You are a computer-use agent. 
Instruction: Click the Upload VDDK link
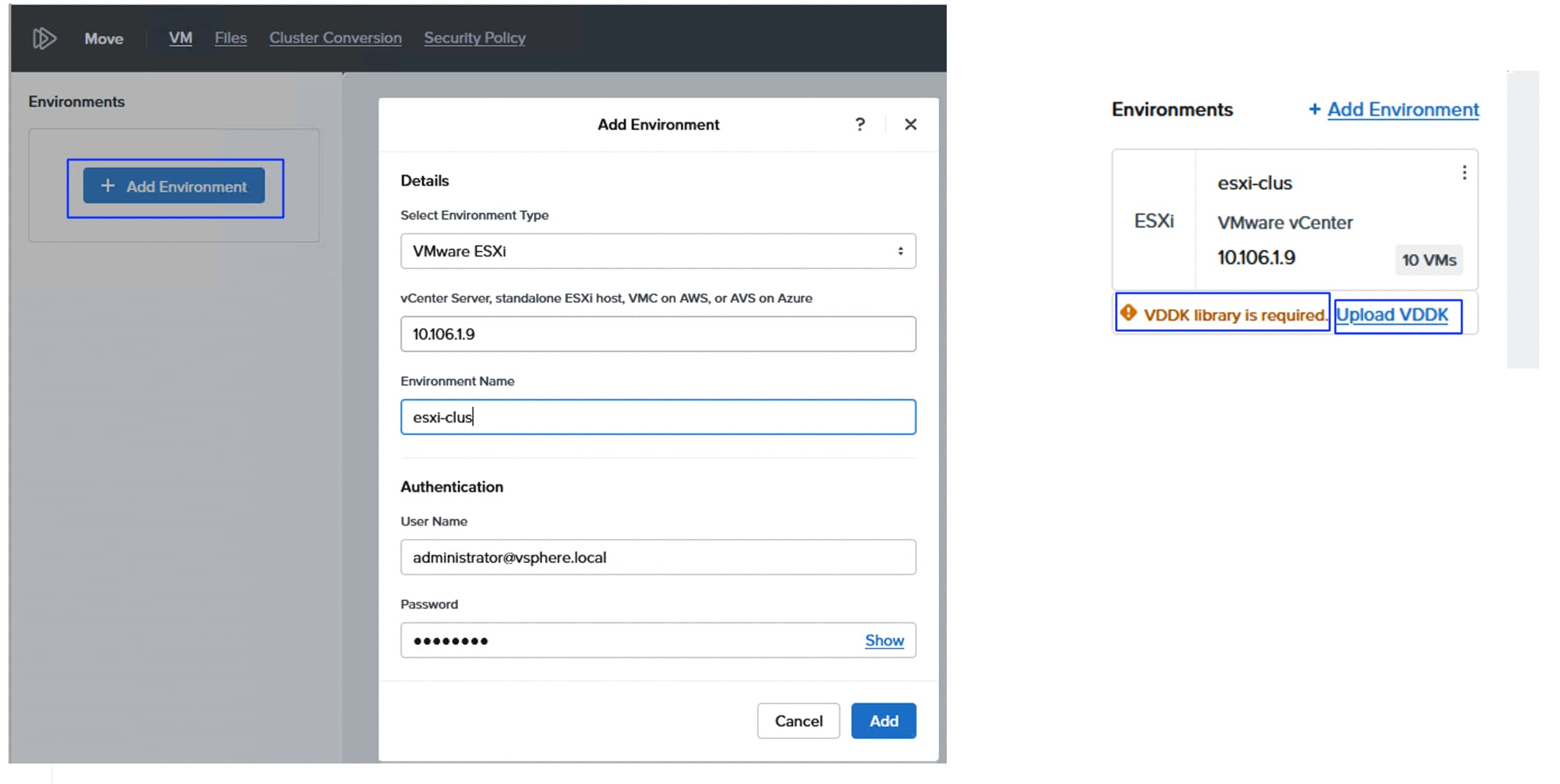coord(1391,315)
